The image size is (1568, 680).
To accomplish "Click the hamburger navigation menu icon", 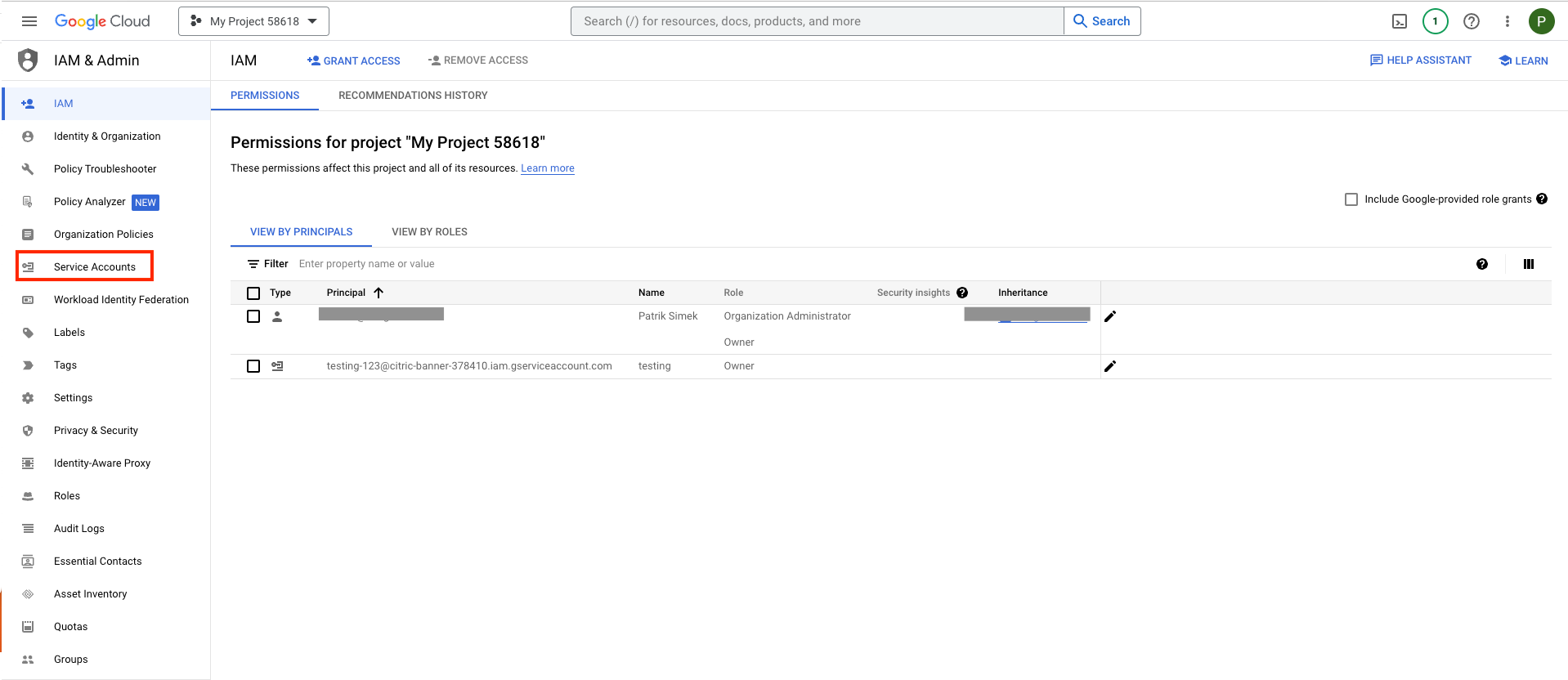I will coord(29,21).
